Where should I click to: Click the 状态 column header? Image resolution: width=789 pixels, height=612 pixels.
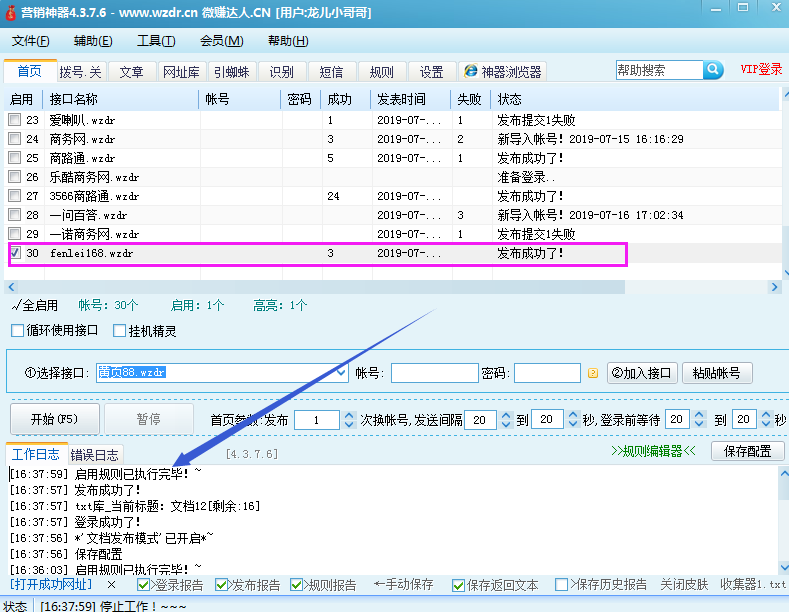(635, 100)
